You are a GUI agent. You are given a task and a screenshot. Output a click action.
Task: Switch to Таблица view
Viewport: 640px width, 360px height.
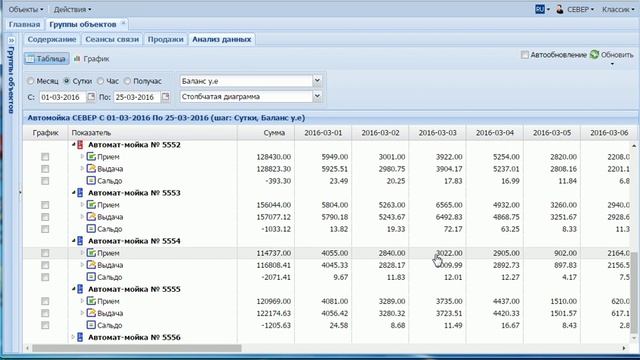coord(47,59)
